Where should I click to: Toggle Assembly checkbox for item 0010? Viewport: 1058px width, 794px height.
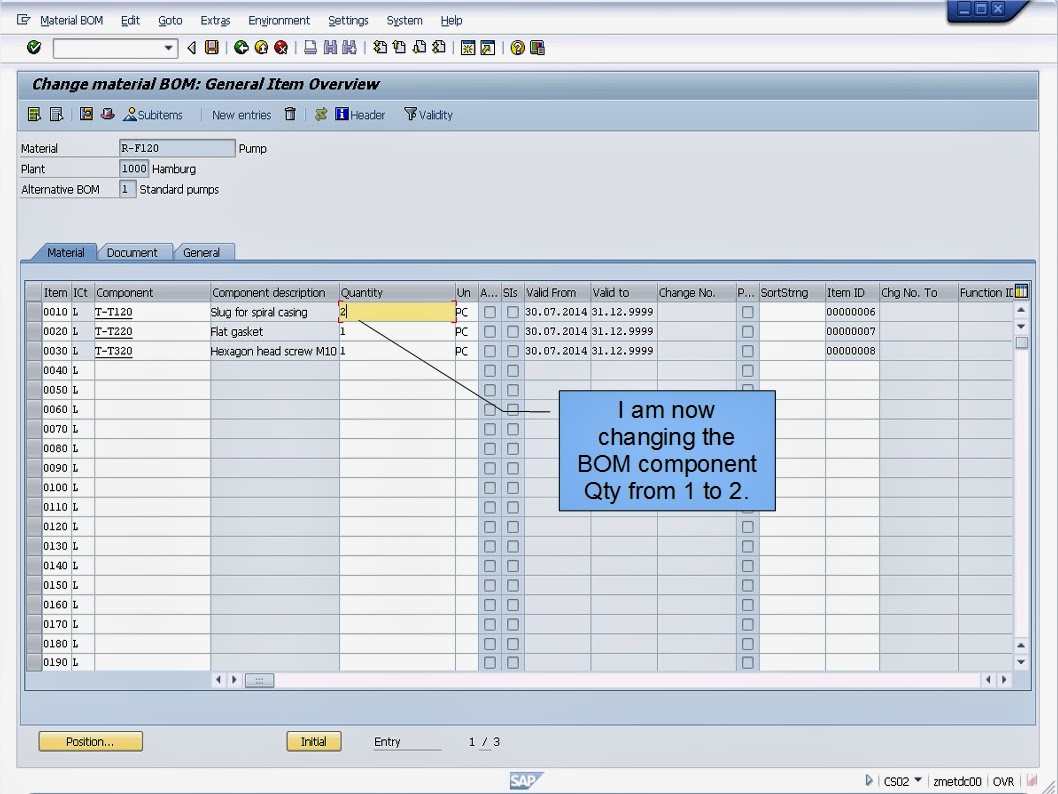[490, 312]
